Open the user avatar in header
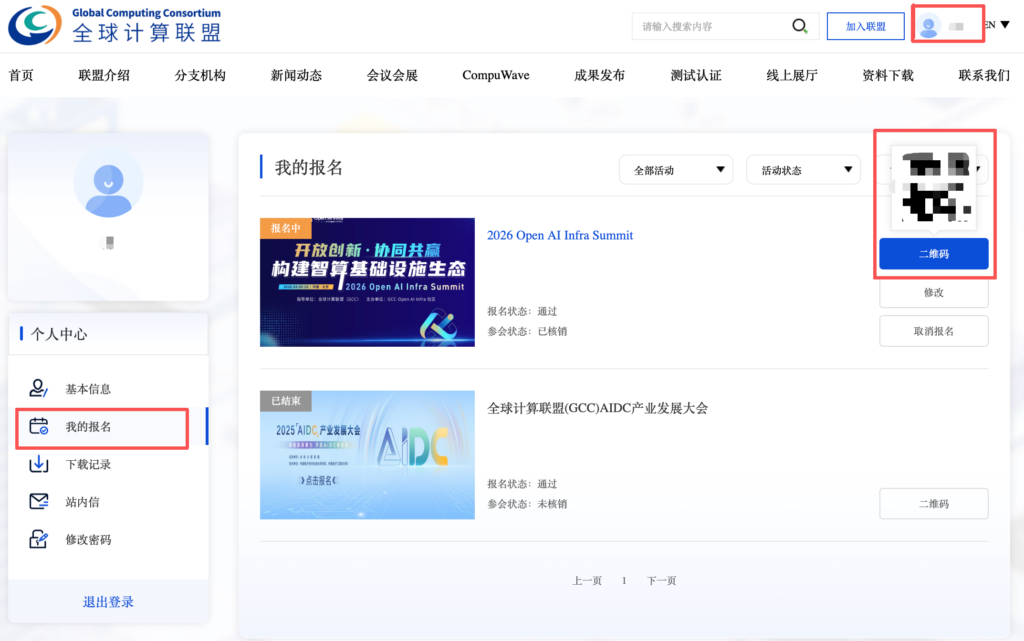The width and height of the screenshot is (1024, 641). 930,27
